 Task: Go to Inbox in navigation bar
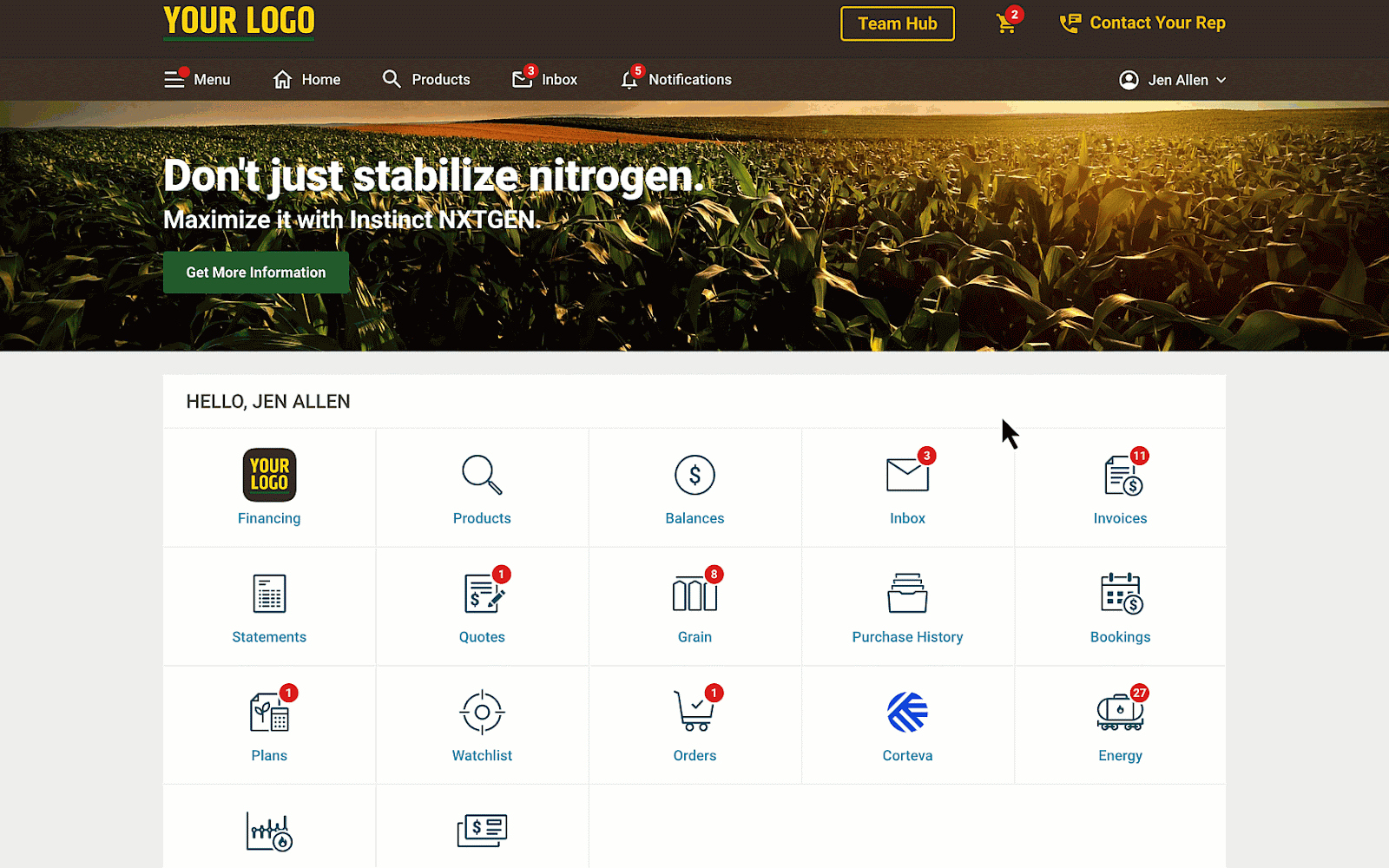(x=544, y=79)
